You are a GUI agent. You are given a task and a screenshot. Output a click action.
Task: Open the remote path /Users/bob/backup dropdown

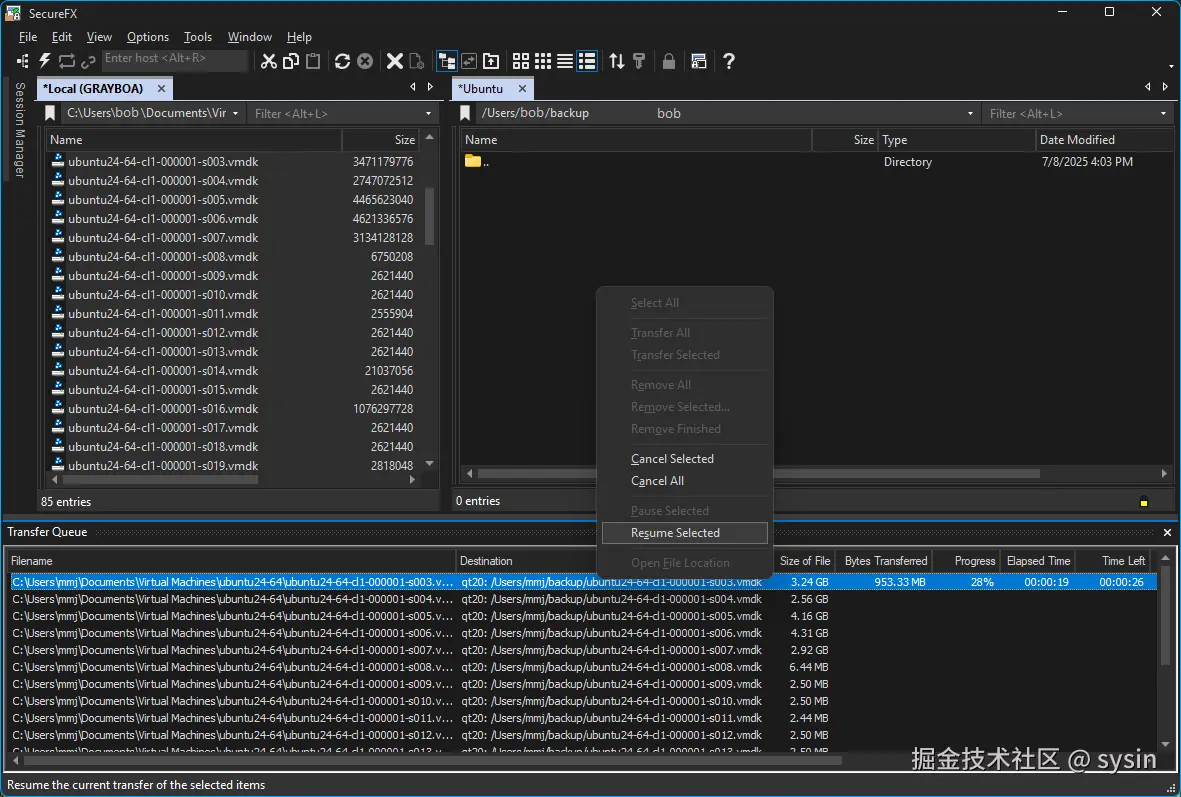(970, 114)
